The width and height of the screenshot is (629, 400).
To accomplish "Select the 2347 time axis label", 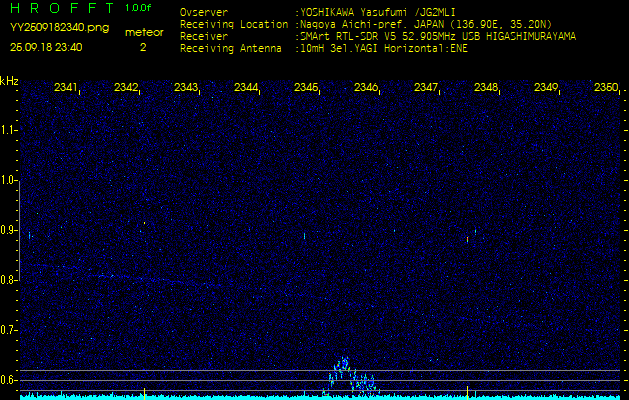I will [x=426, y=88].
